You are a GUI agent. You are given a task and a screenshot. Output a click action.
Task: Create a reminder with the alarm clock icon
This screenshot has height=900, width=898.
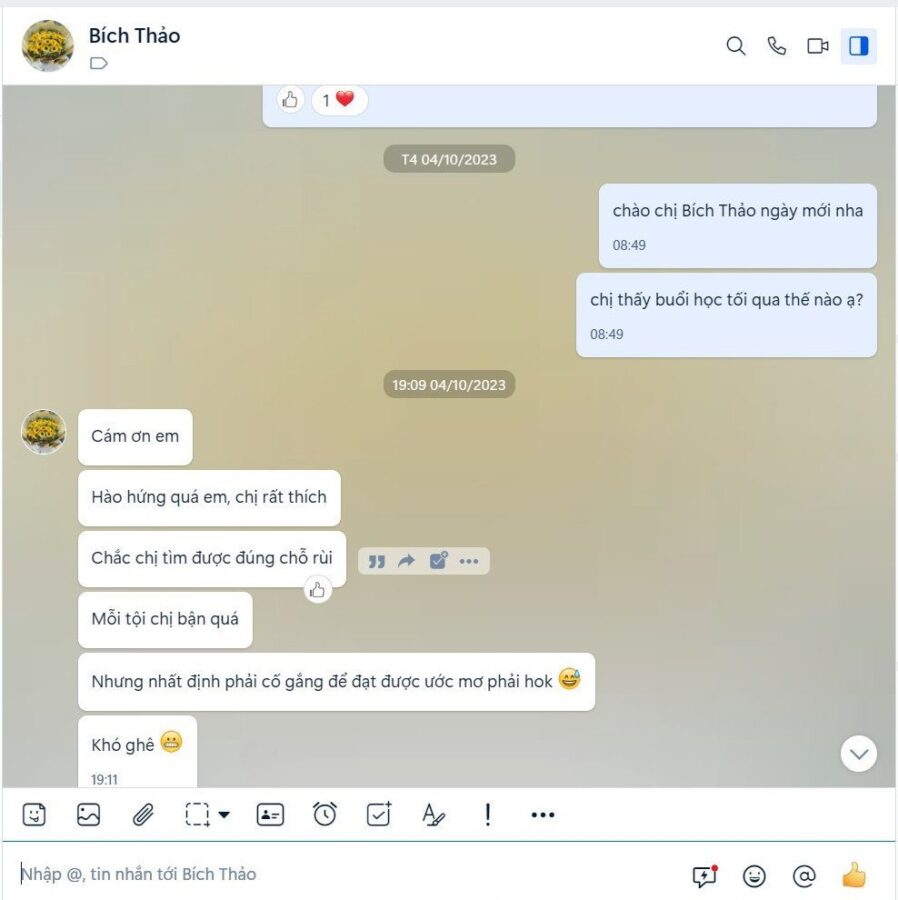pyautogui.click(x=325, y=814)
